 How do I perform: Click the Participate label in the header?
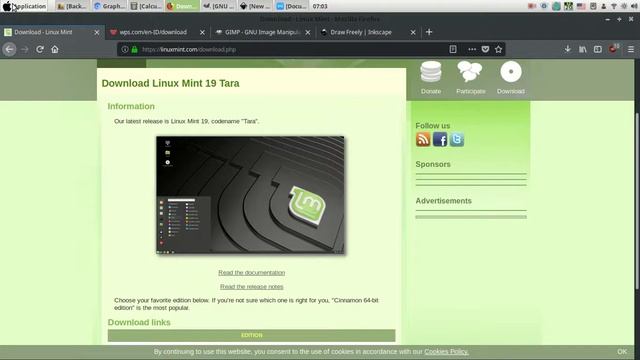pos(471,91)
